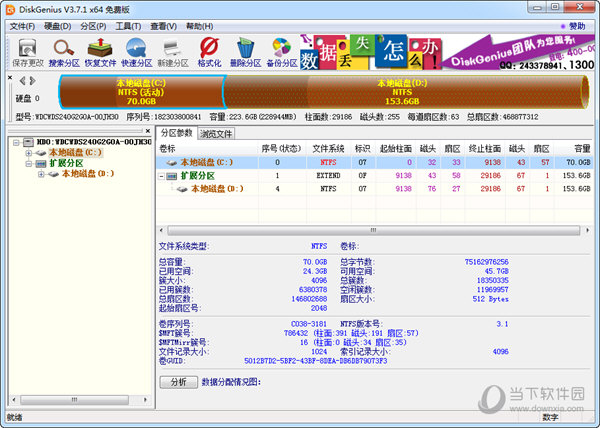
Task: Go to next disk with right arrow
Action: (33, 81)
